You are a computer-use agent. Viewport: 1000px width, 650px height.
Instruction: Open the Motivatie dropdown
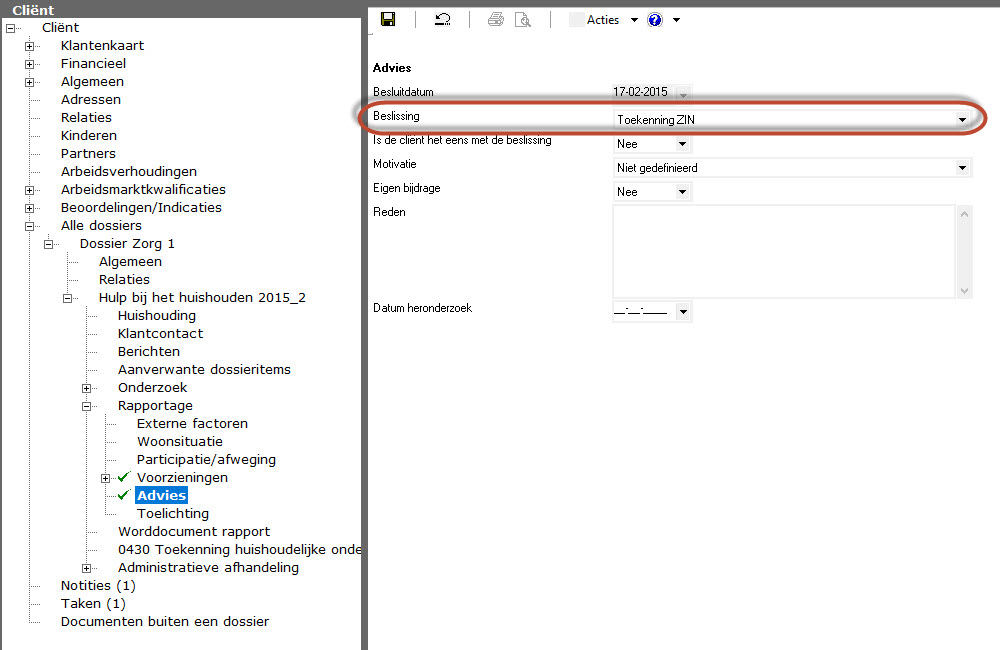tap(962, 168)
